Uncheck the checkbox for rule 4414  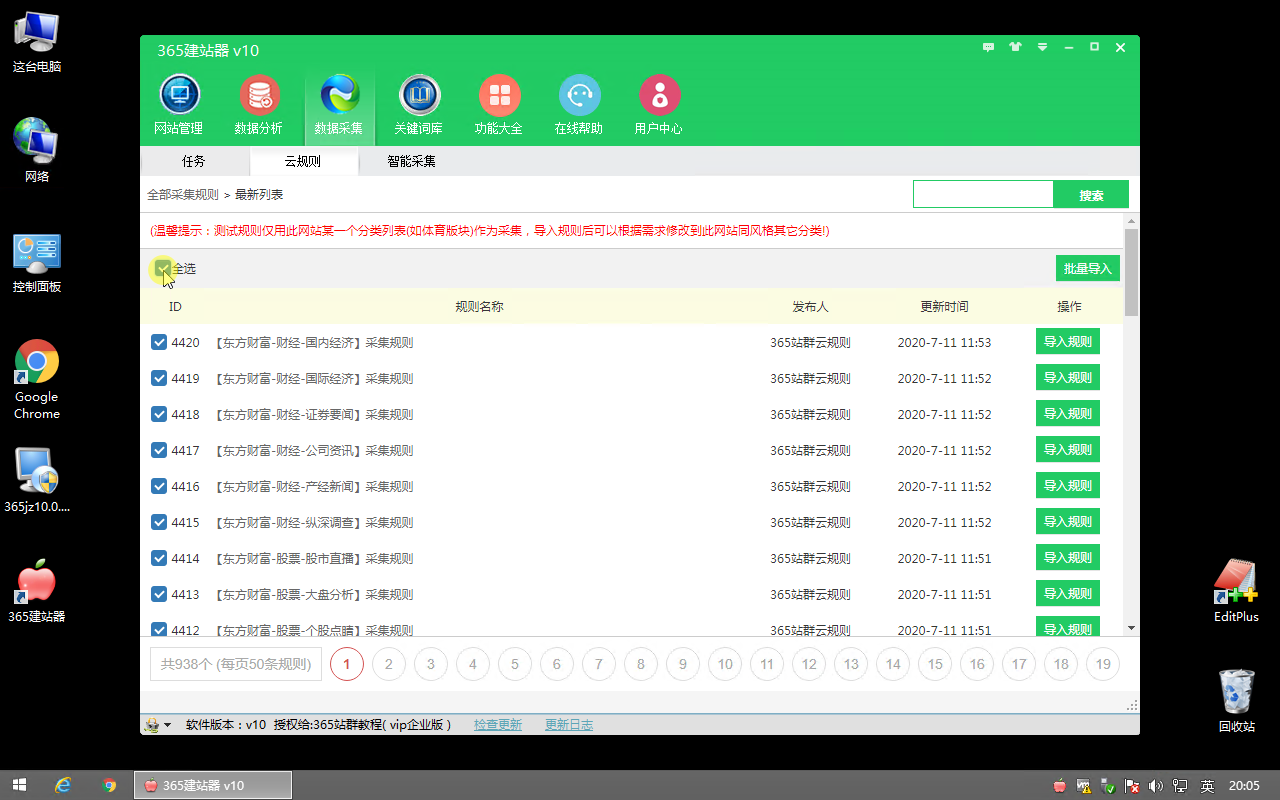pos(159,558)
